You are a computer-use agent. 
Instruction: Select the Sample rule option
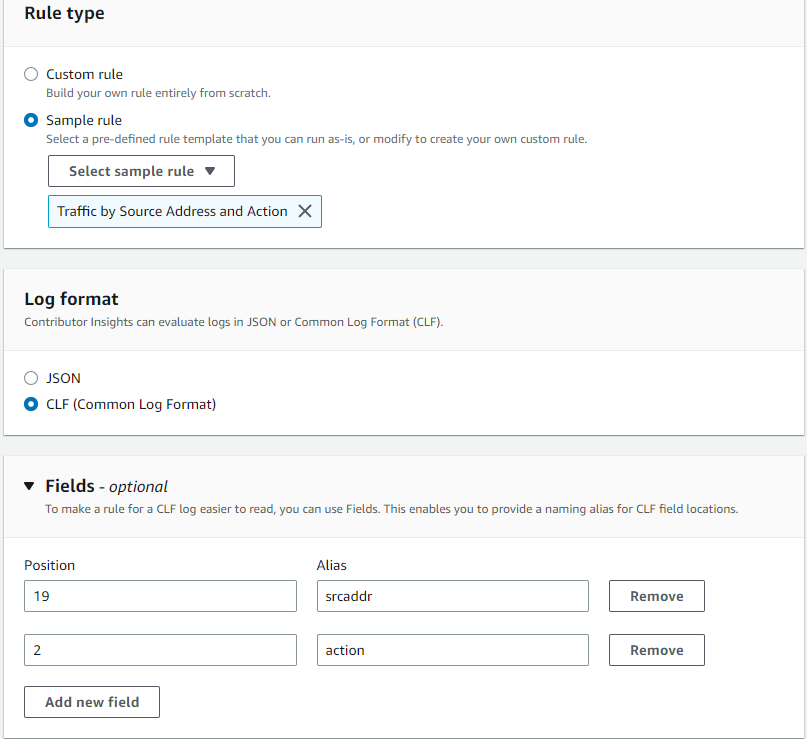click(x=30, y=120)
